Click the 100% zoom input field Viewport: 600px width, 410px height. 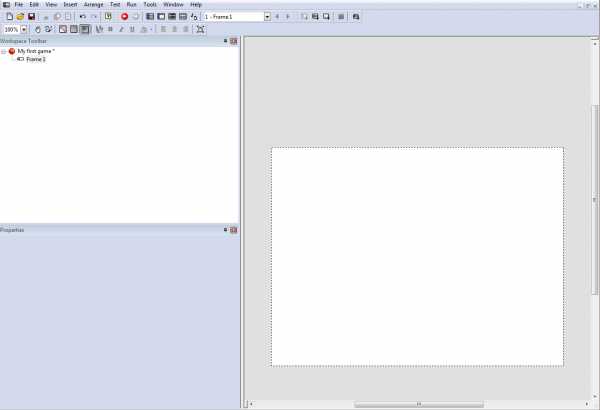(11, 29)
